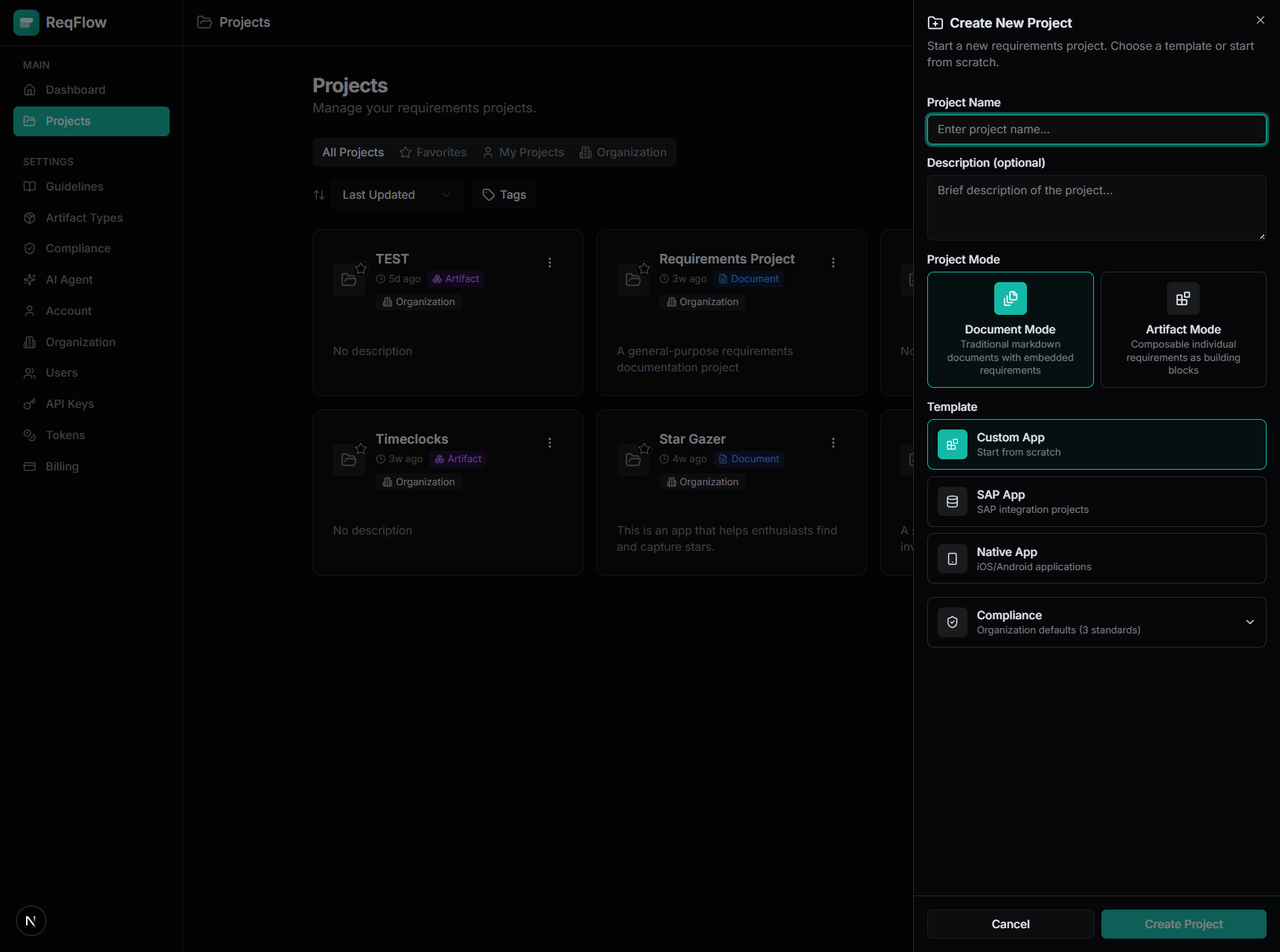The image size is (1280, 952).
Task: Click the Compliance icon in the sidebar
Action: 29,248
